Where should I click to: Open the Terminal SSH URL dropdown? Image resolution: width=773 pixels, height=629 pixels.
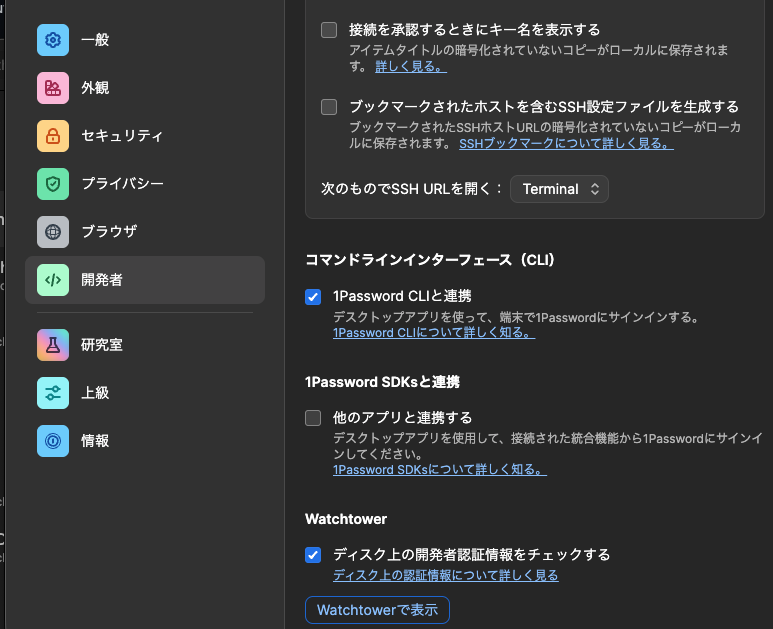click(x=559, y=189)
